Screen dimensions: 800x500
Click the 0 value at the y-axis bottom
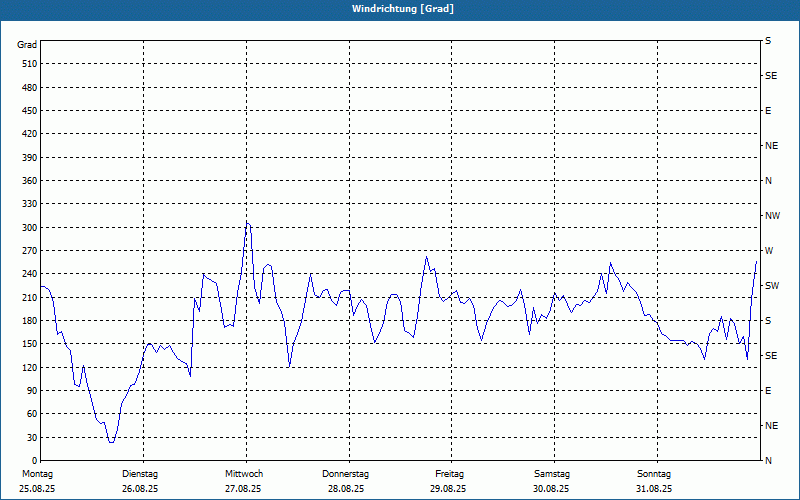coord(34,461)
